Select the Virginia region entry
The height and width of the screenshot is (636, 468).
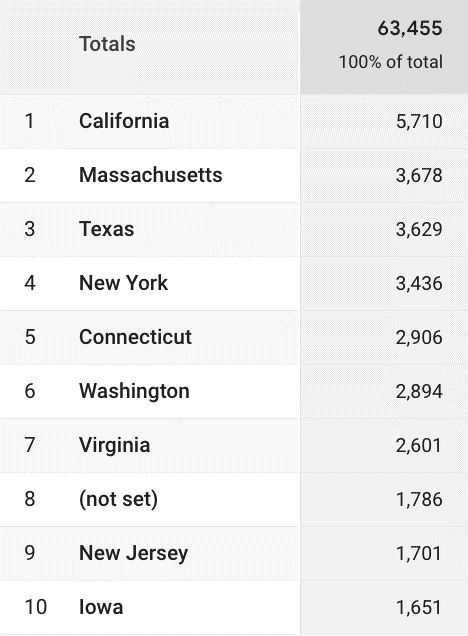114,445
